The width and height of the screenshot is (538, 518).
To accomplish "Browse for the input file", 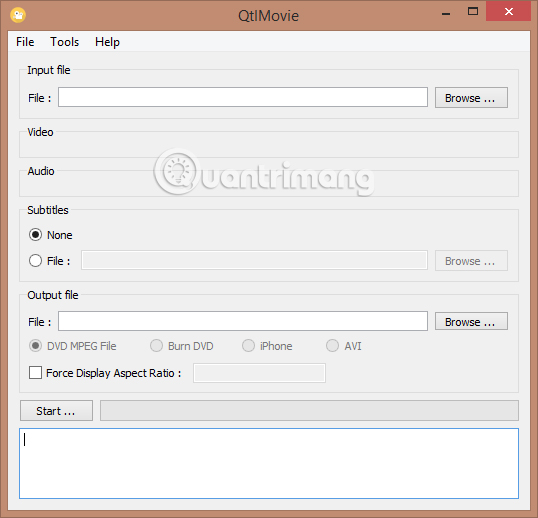I will point(471,97).
